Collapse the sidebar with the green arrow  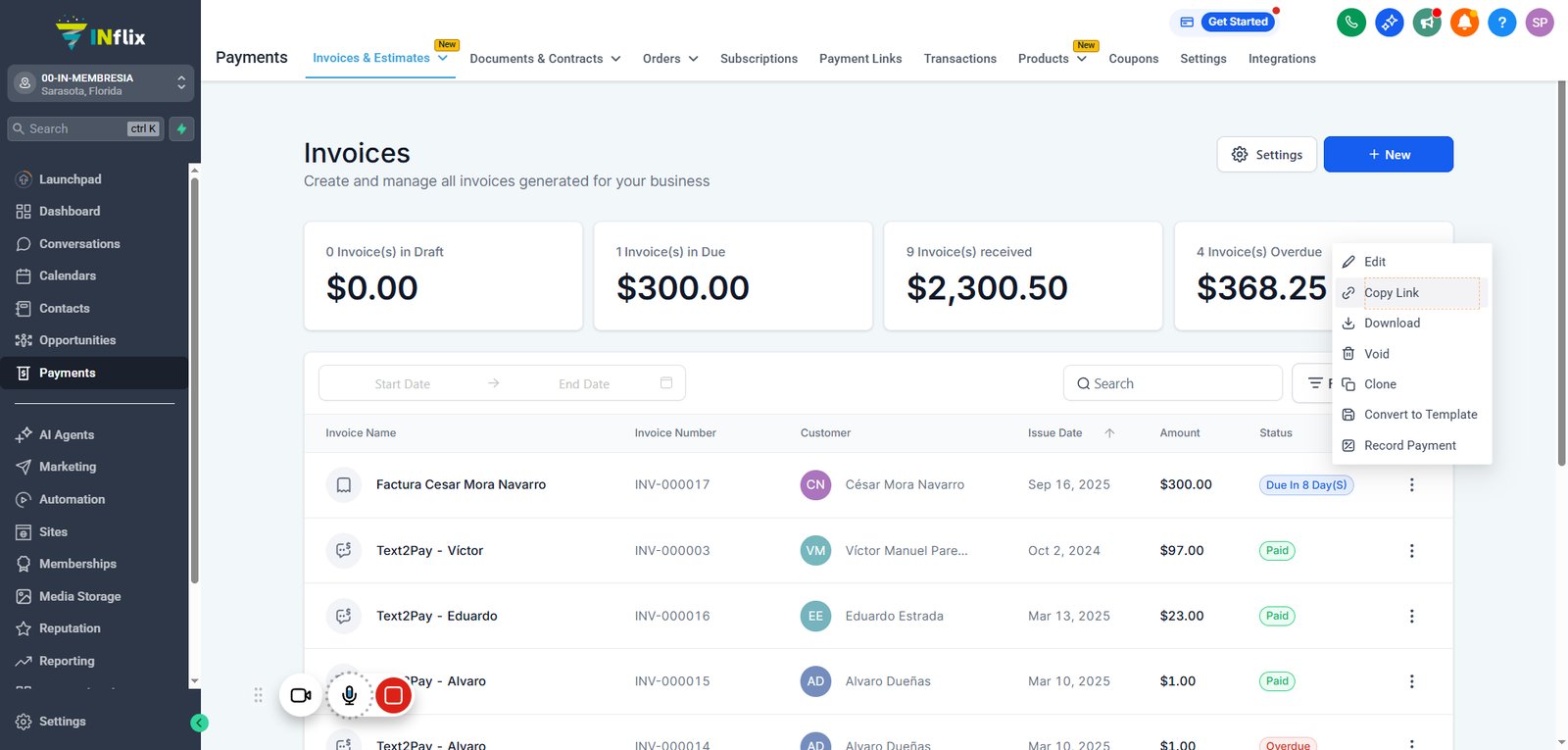[x=199, y=724]
